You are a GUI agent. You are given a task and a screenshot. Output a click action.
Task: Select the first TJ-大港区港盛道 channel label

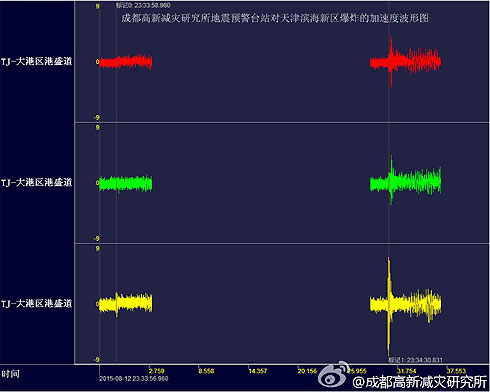click(x=36, y=61)
